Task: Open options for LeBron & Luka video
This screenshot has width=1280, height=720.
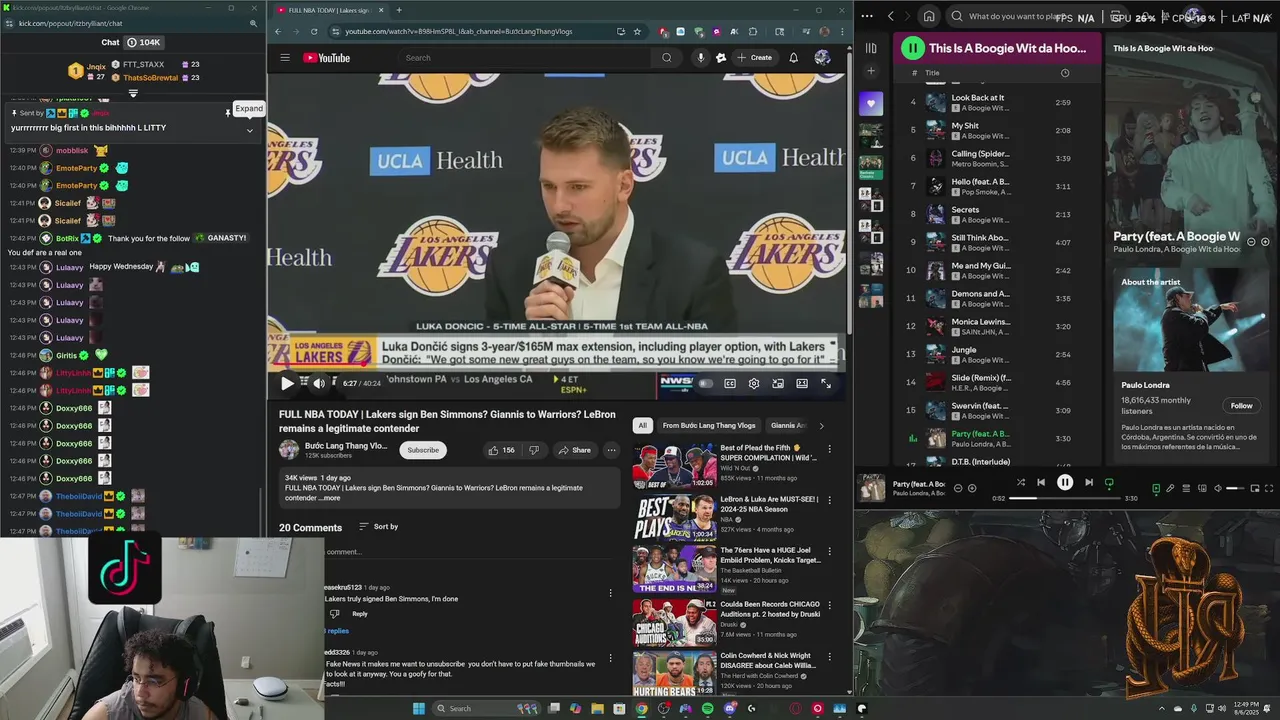Action: 829,501
